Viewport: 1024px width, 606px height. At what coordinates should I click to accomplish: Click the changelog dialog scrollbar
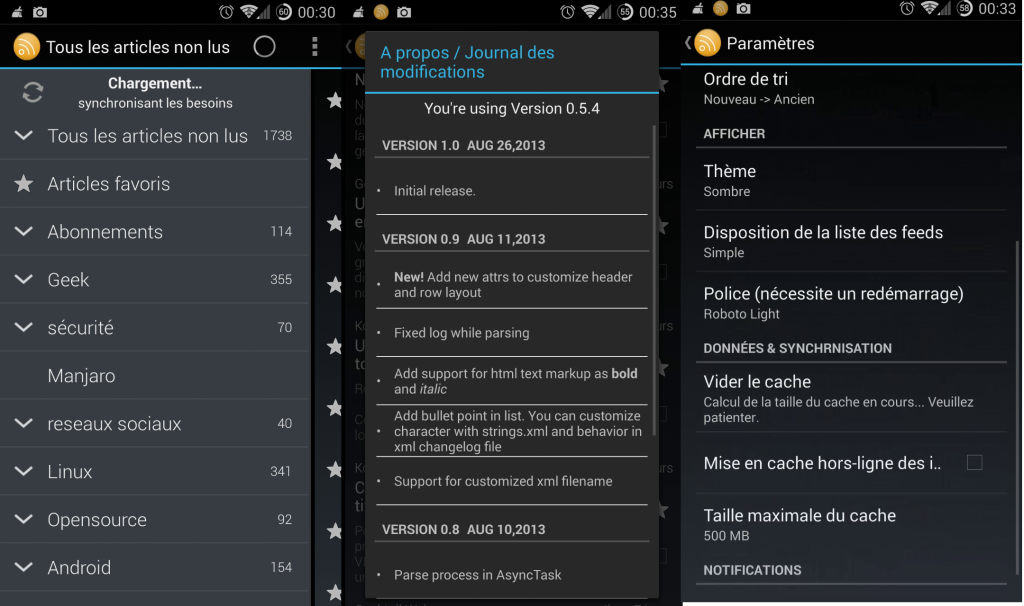click(x=654, y=280)
